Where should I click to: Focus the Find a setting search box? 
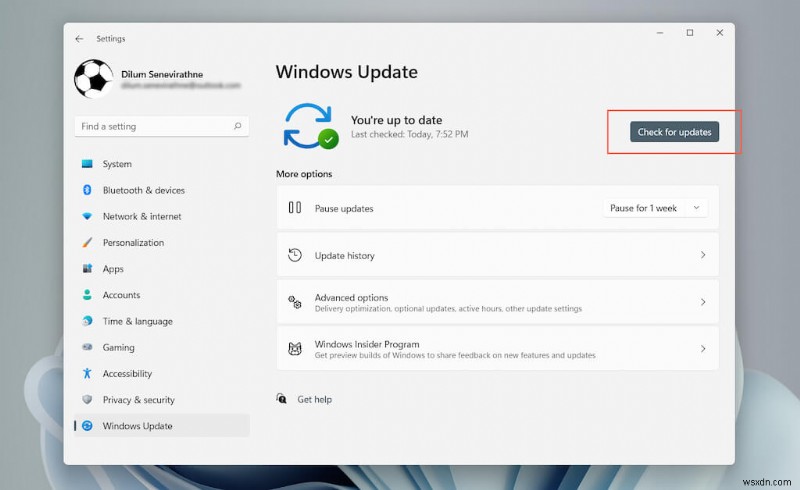pos(162,126)
